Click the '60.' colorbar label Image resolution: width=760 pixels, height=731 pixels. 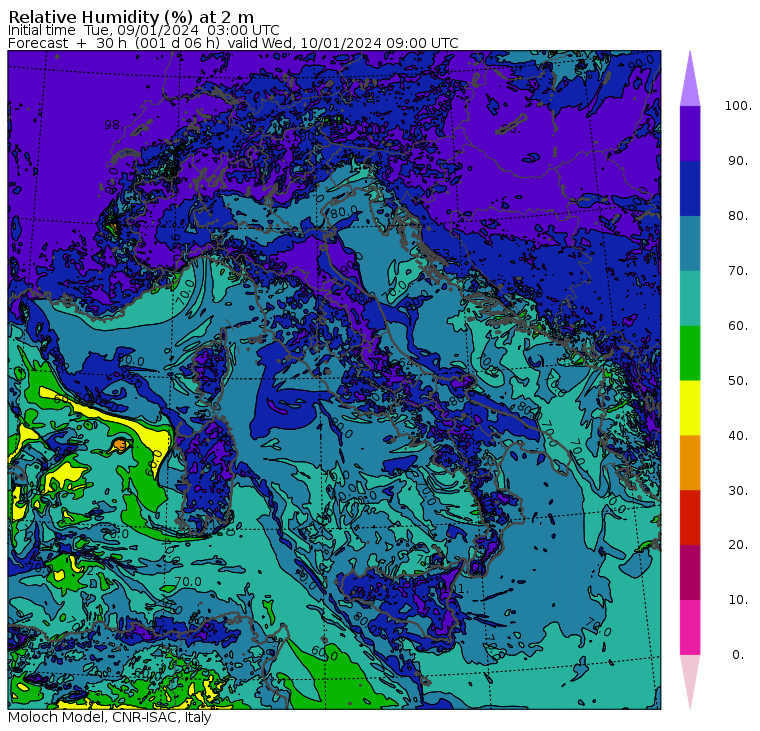point(738,326)
